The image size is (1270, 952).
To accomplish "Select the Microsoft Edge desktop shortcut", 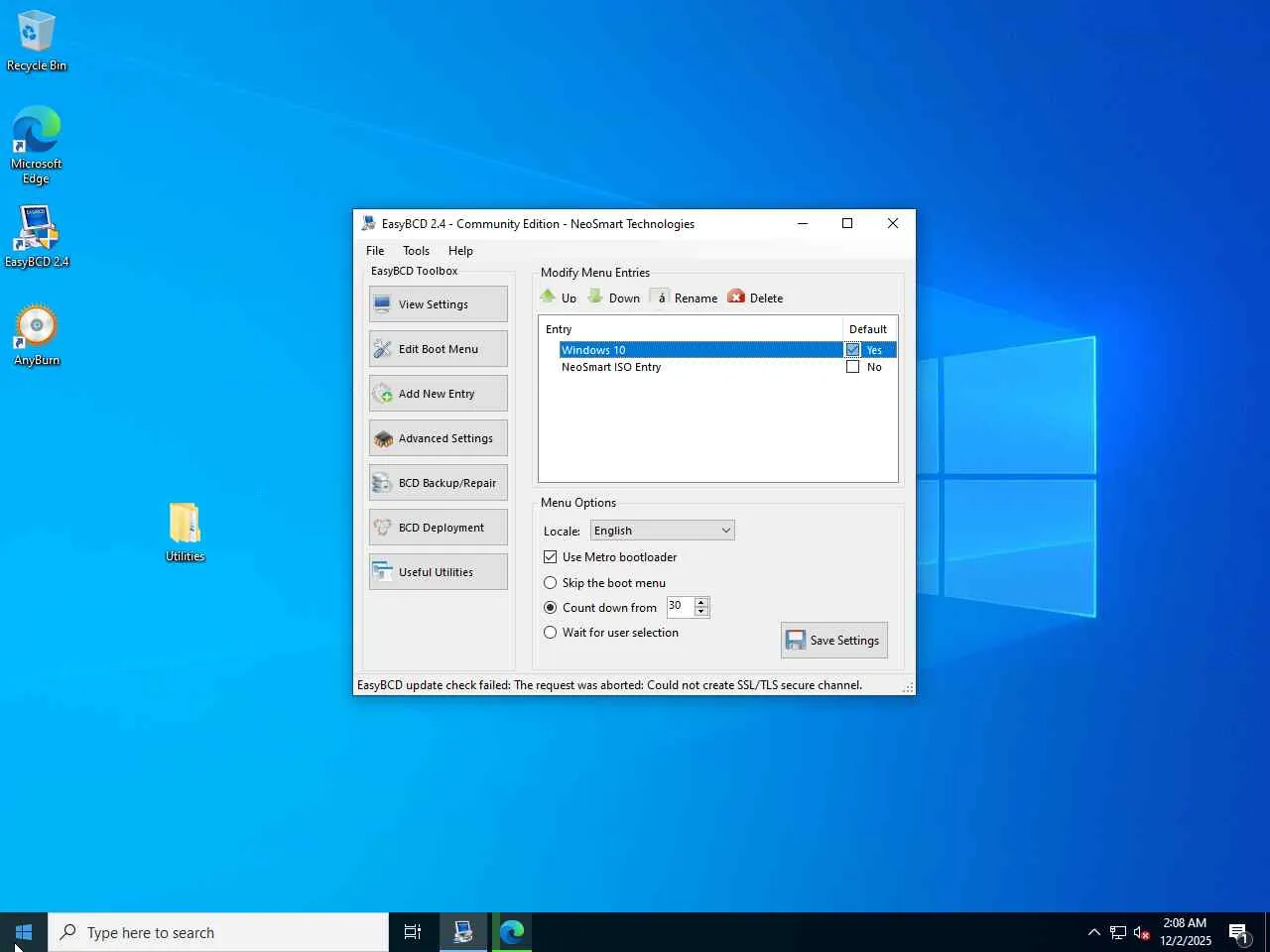I will (x=37, y=145).
